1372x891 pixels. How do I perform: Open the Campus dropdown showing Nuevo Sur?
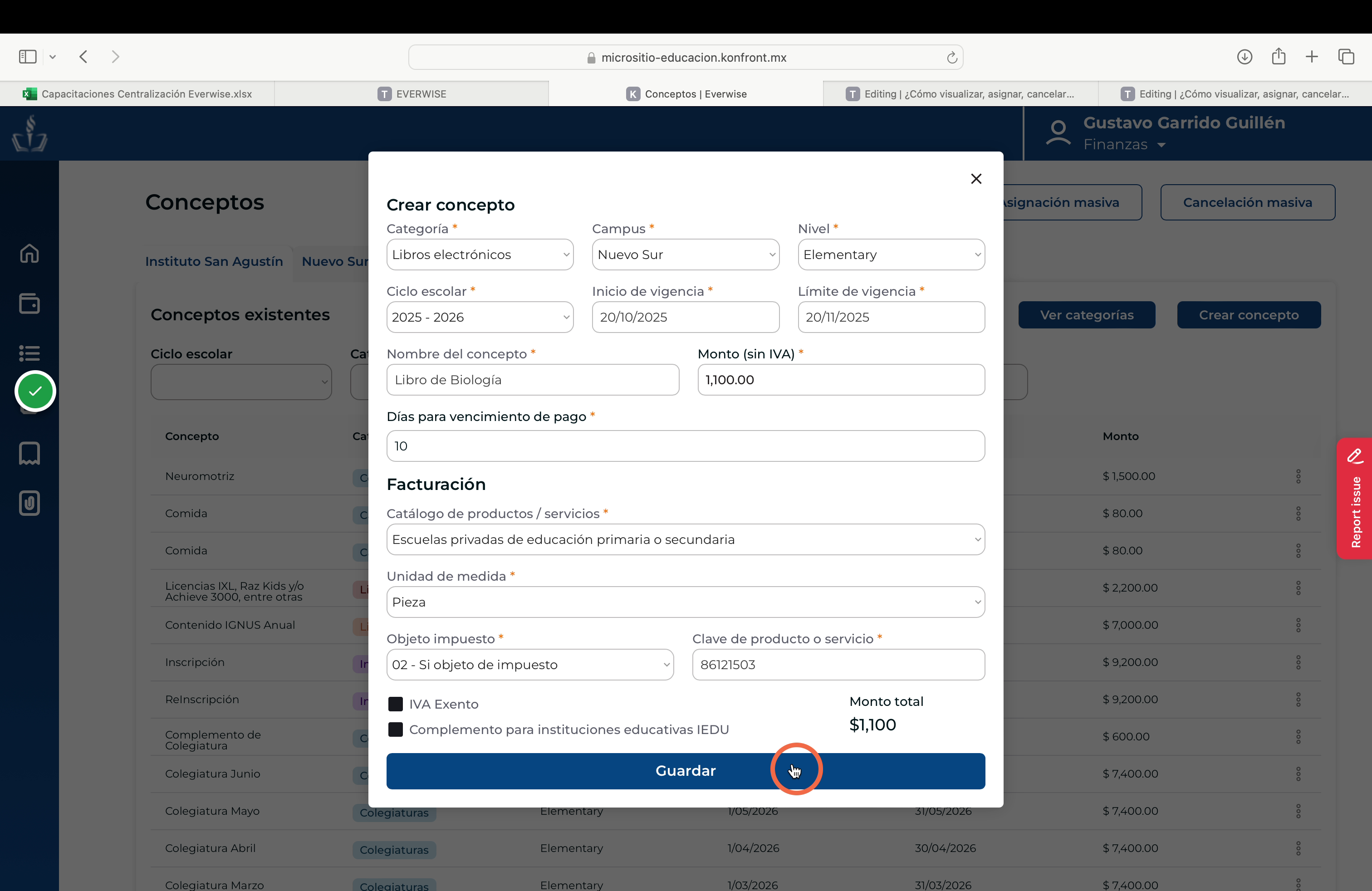[686, 255]
